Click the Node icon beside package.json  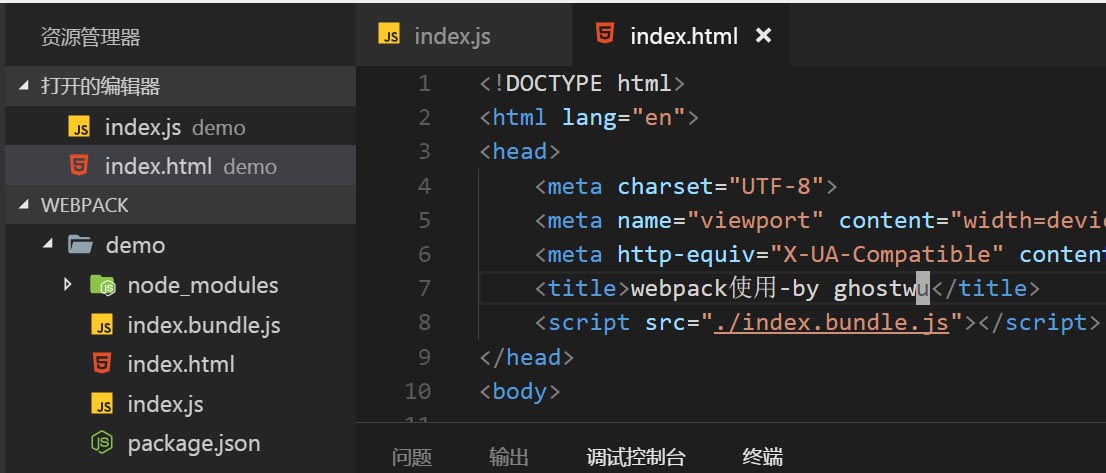[x=102, y=443]
